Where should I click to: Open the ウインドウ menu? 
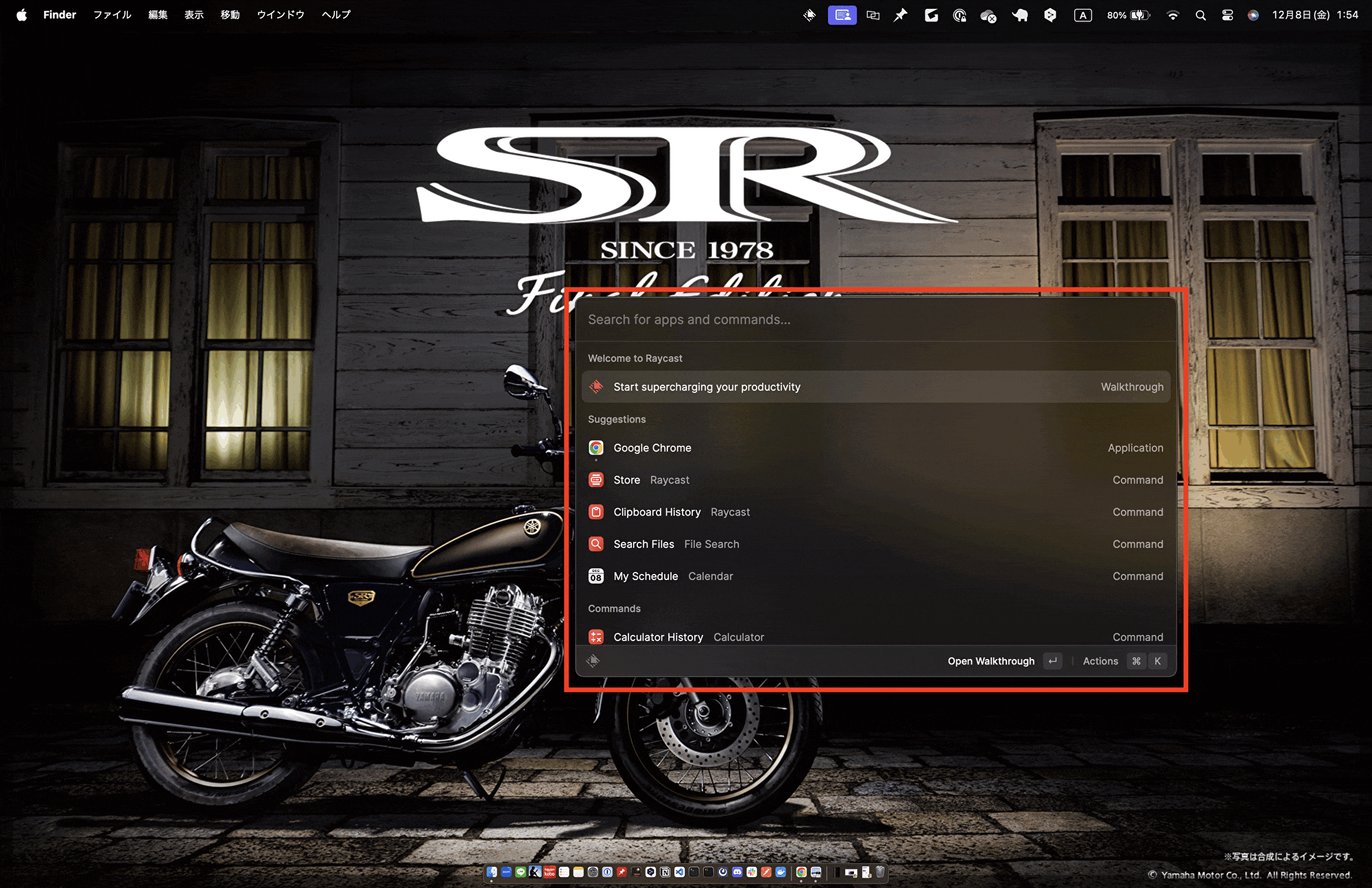pos(281,15)
